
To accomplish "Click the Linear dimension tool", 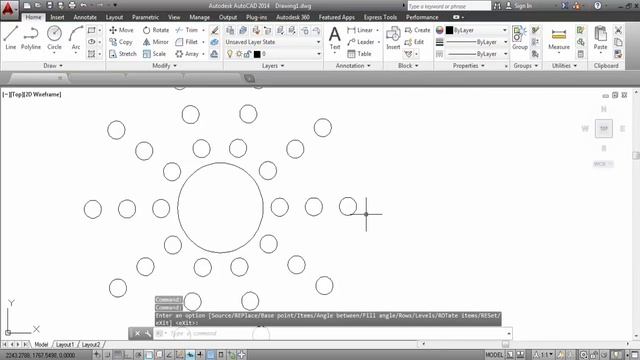I will tap(360, 30).
